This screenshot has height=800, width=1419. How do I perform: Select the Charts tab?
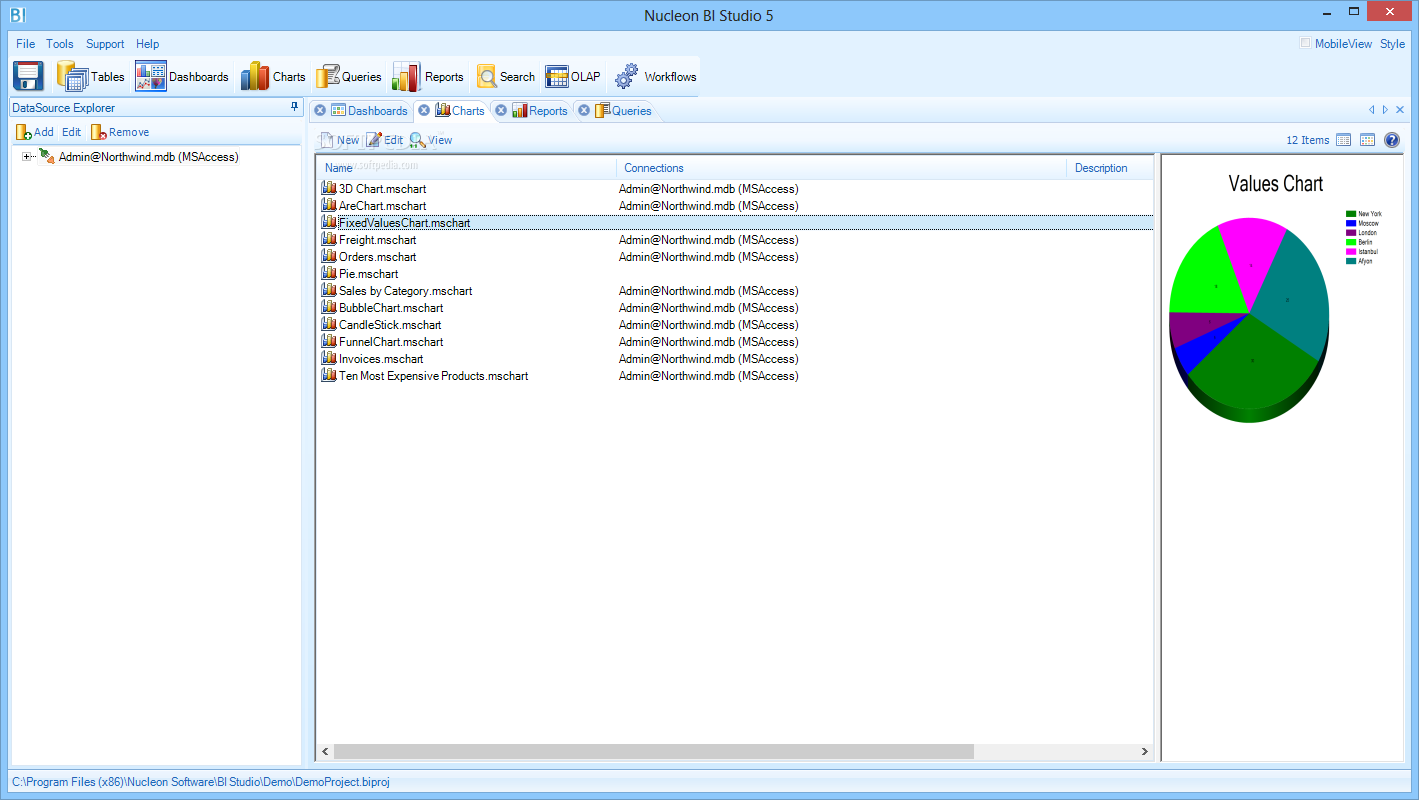459,110
